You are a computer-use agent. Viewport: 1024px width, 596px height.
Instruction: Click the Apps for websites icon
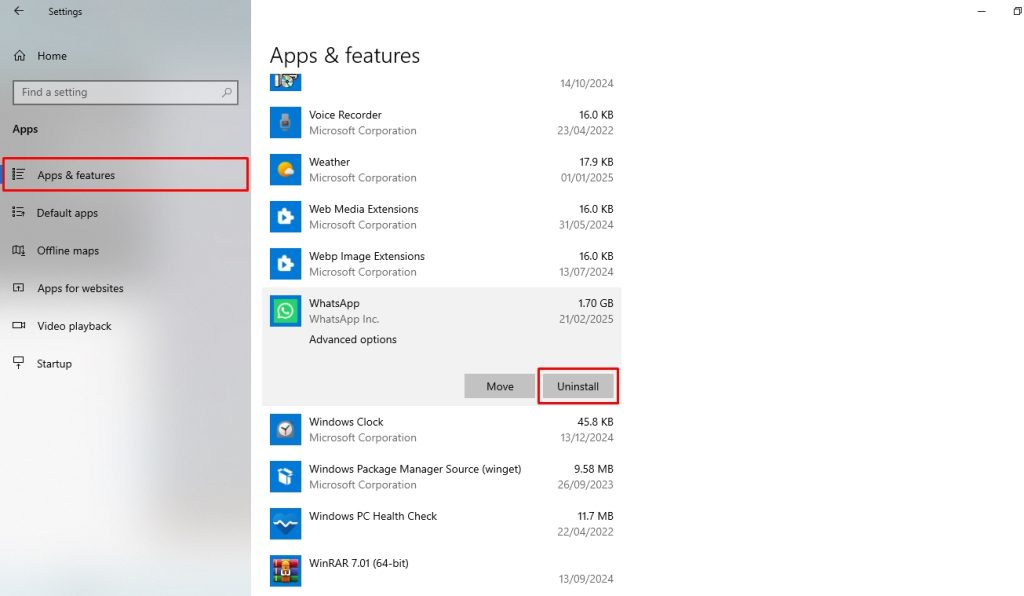18,288
